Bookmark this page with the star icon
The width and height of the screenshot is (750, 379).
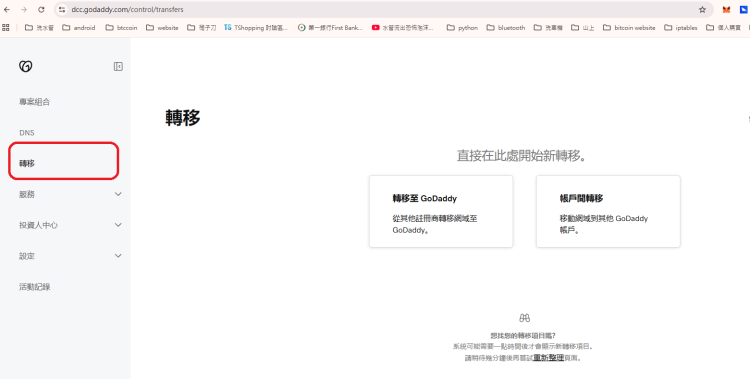tap(702, 10)
